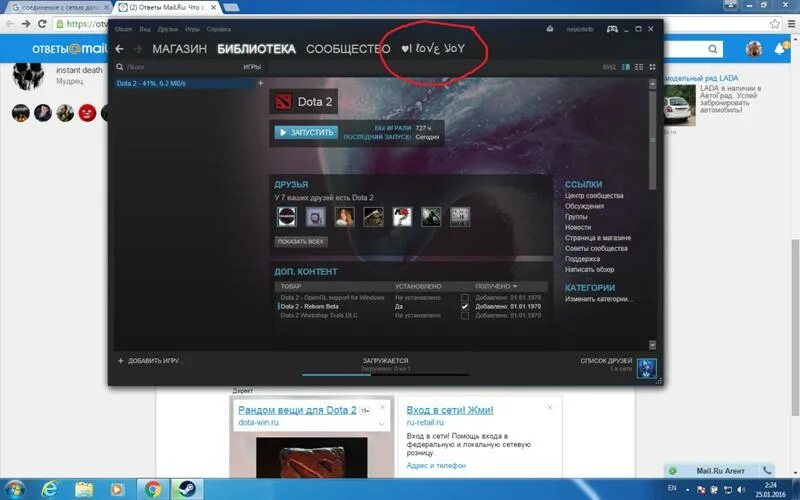Click the magnifier icon in Steam library search
The height and width of the screenshot is (500, 800).
point(119,67)
